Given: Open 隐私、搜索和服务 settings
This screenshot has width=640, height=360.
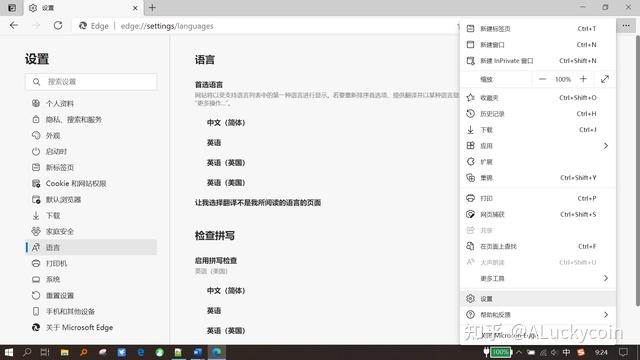Looking at the screenshot, I should (x=91, y=119).
